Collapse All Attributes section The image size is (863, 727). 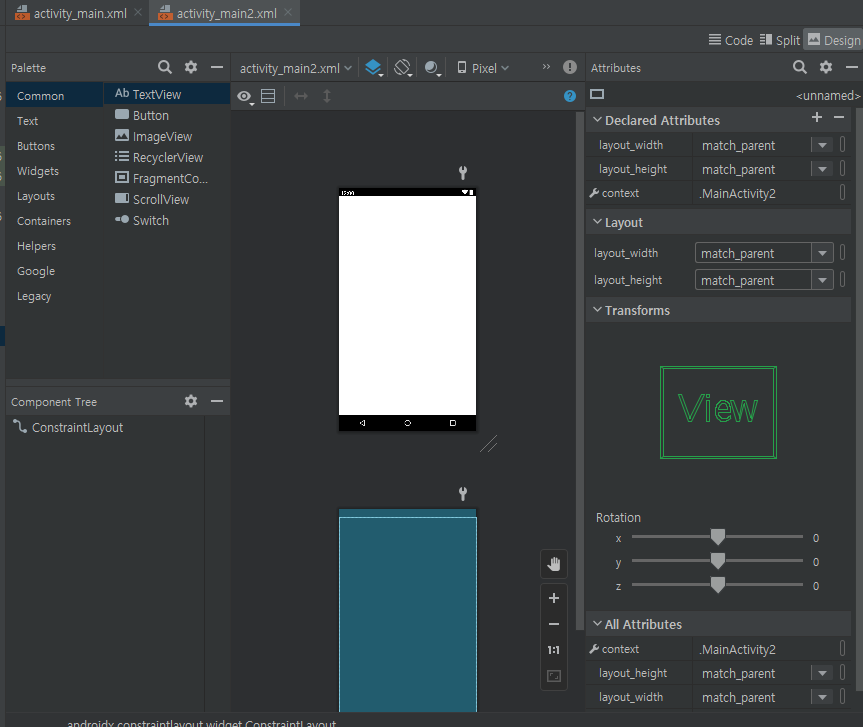coord(597,624)
